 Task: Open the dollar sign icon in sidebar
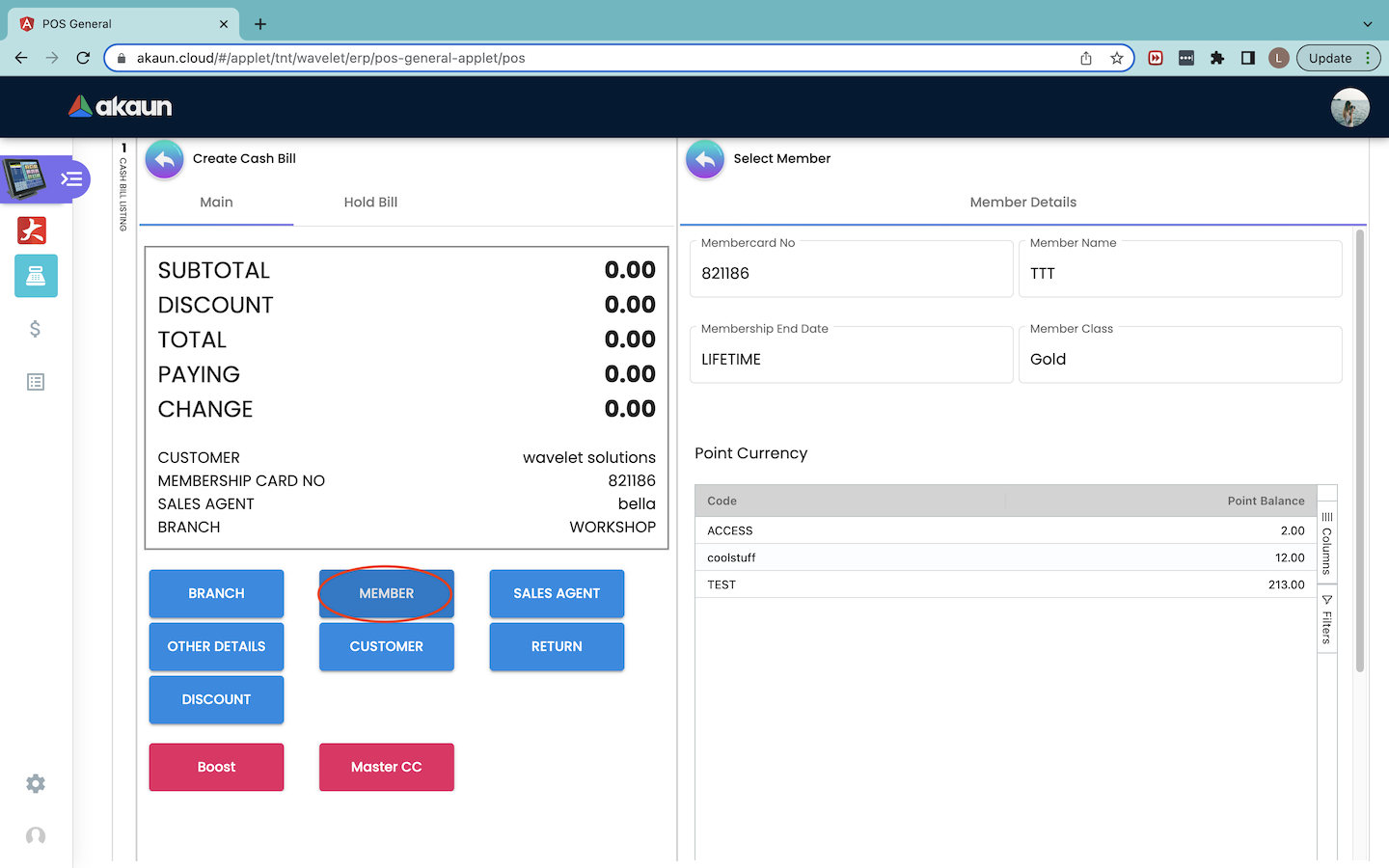(x=35, y=329)
